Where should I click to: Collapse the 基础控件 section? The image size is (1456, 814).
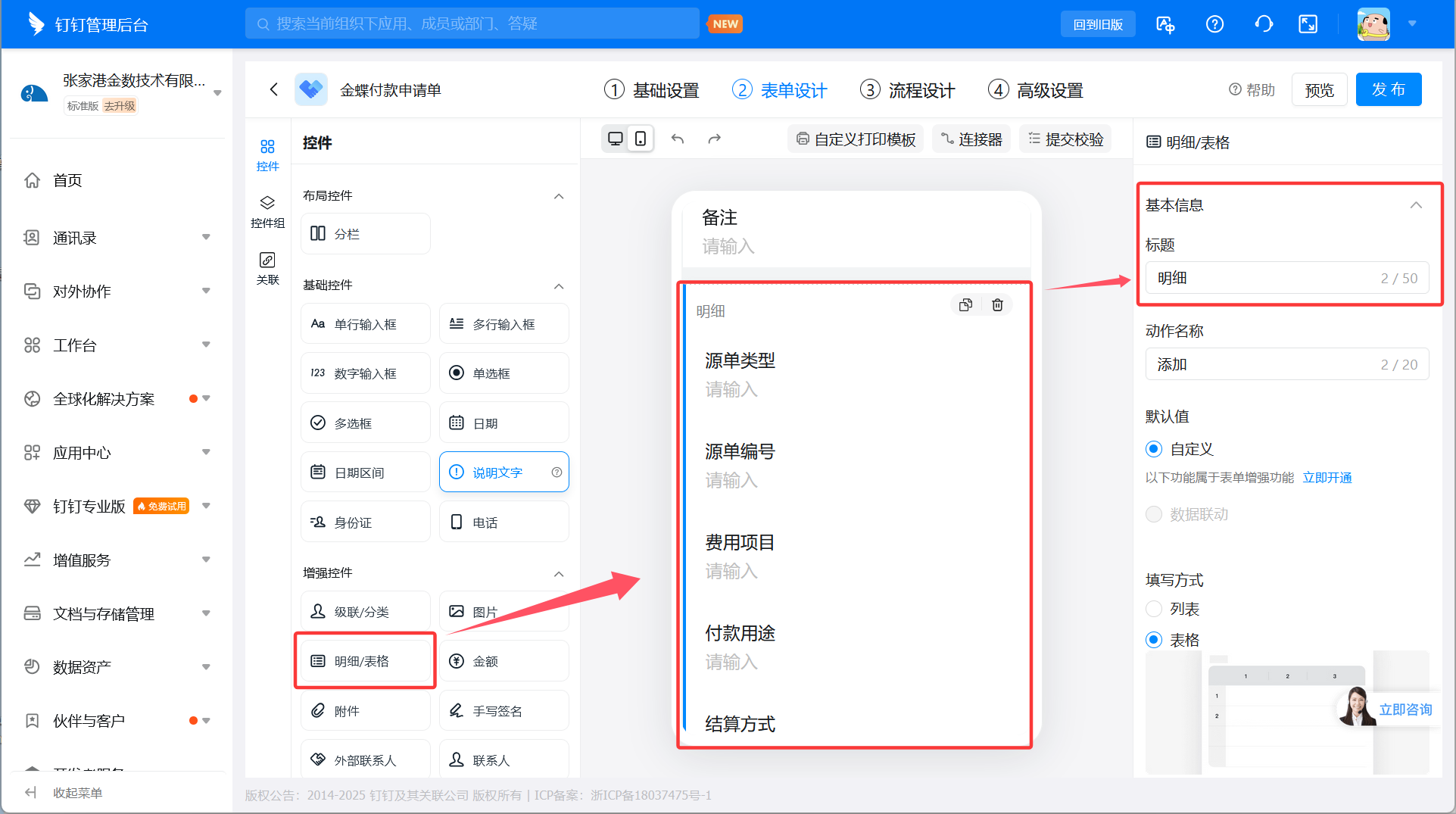(x=559, y=286)
